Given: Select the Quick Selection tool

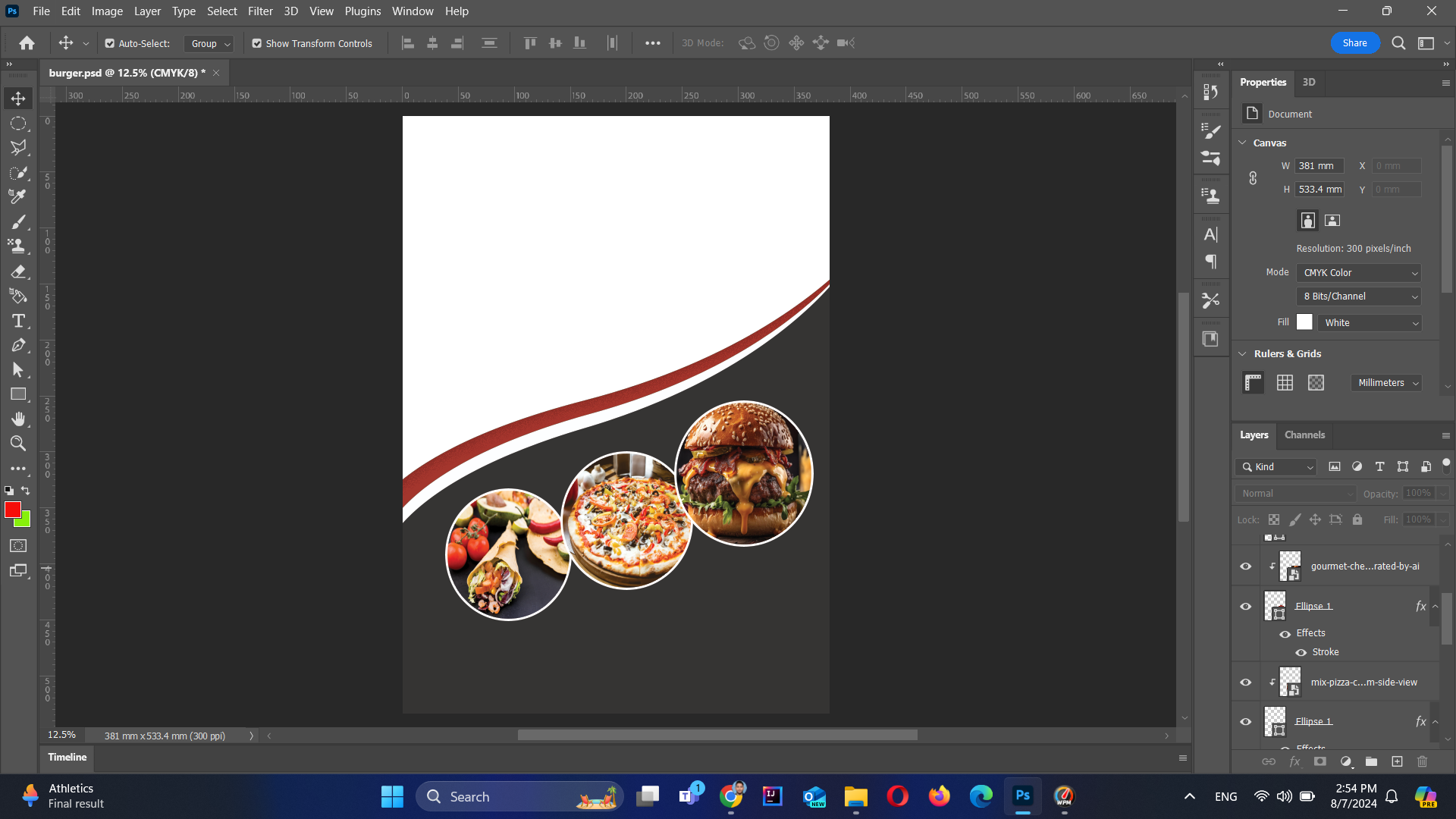Looking at the screenshot, I should (18, 172).
